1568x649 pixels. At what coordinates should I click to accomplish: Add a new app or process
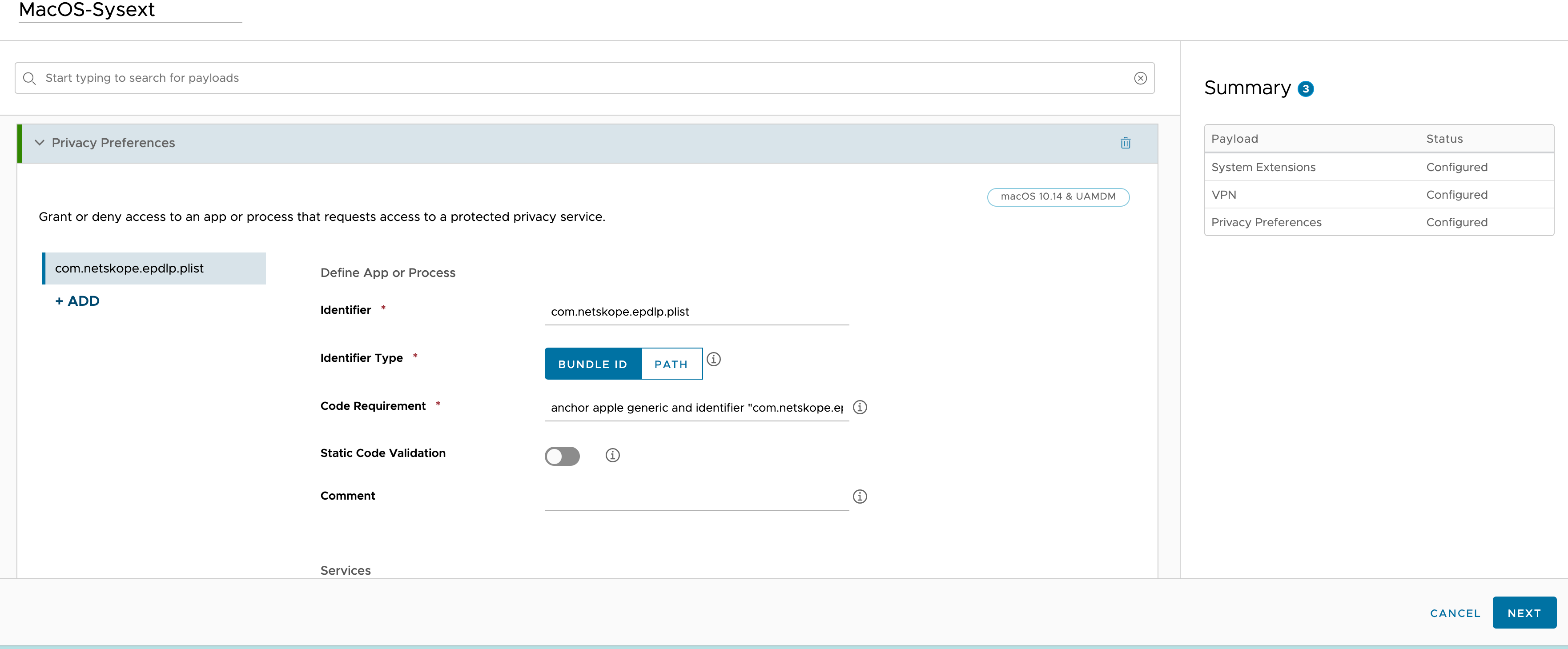pos(77,301)
